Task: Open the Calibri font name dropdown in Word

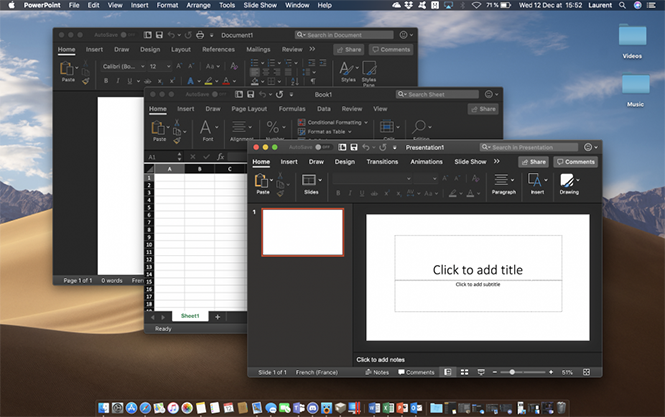Action: click(x=123, y=66)
